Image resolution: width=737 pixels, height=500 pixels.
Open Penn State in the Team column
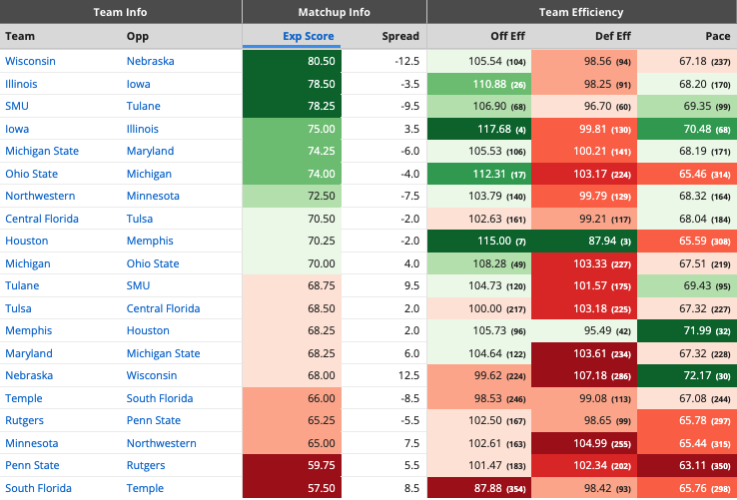[32, 466]
